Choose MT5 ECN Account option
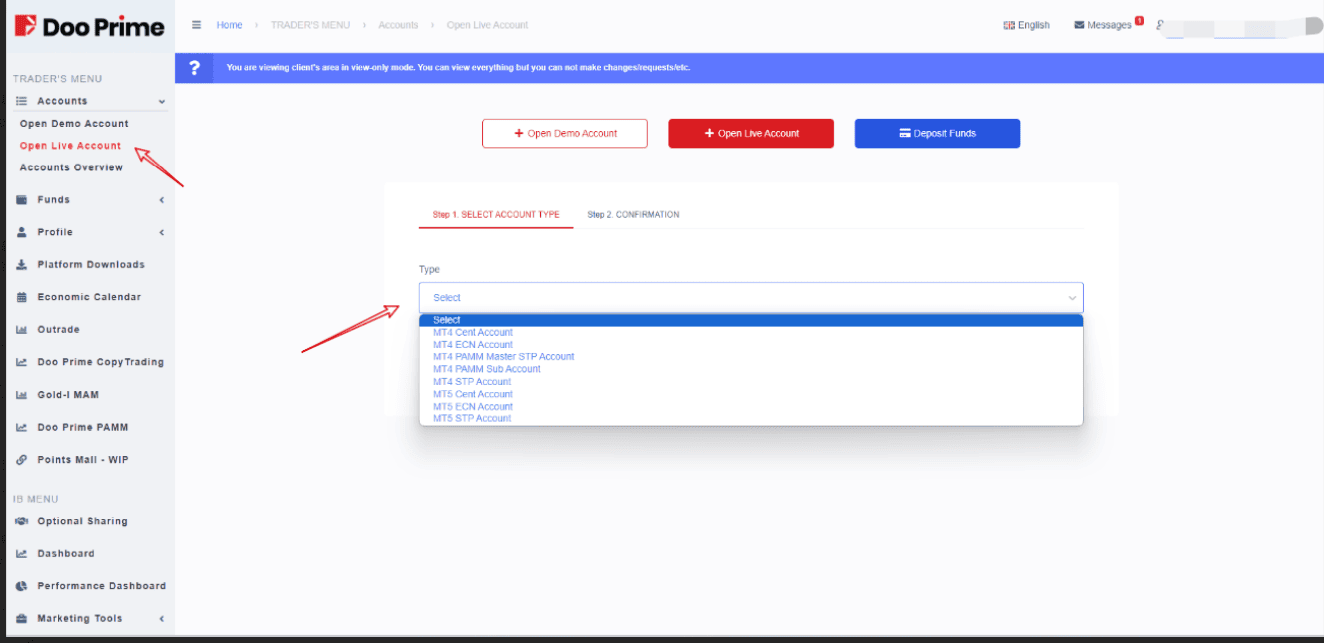1324x643 pixels. click(751, 406)
